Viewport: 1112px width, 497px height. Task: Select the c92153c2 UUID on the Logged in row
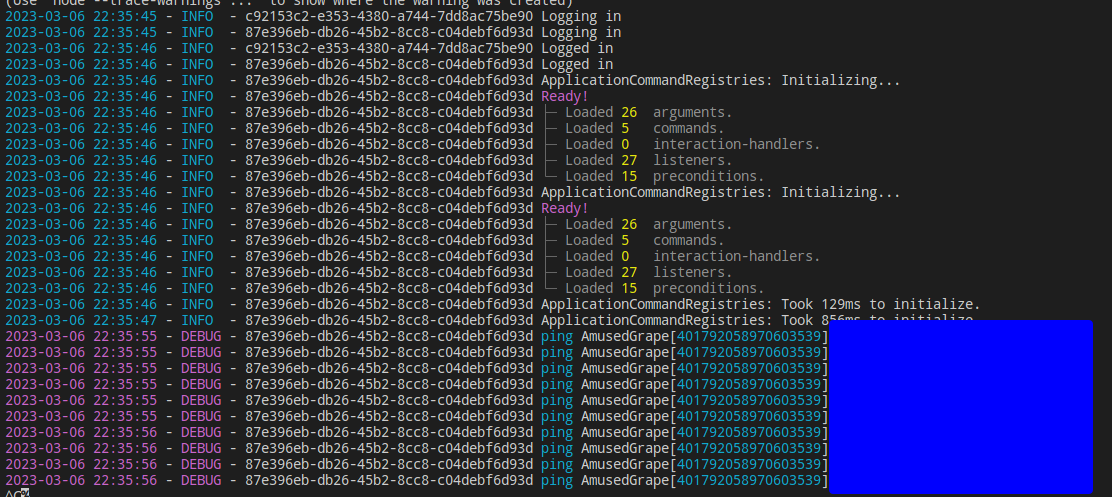tap(389, 48)
